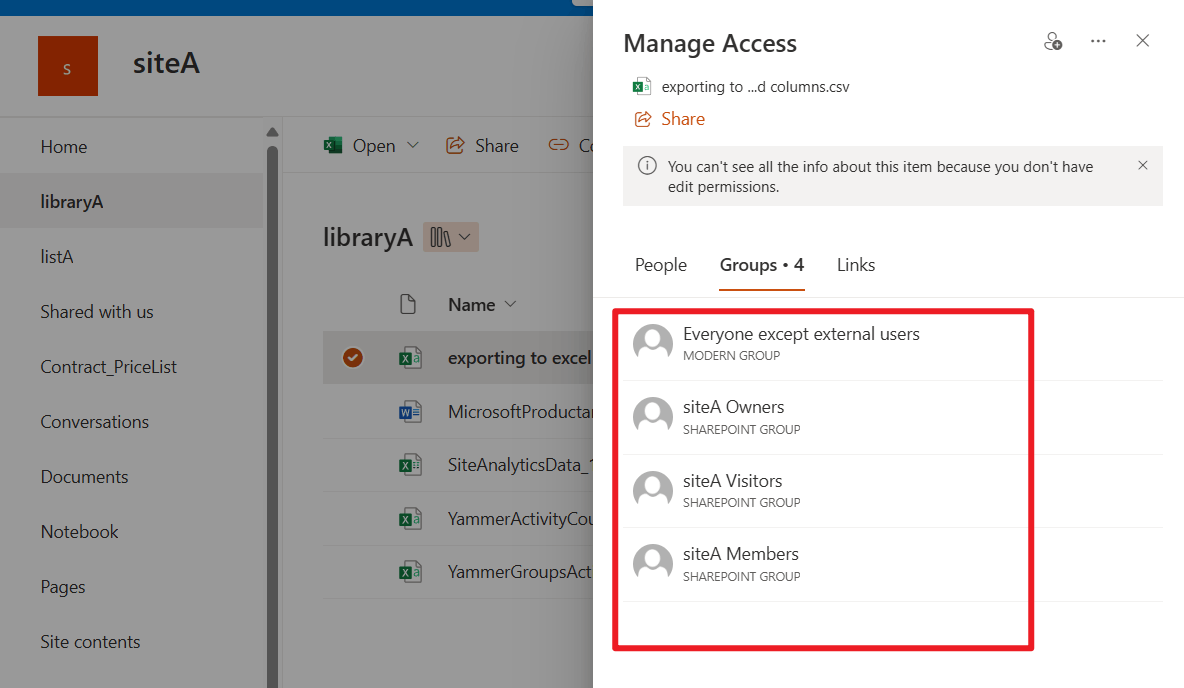This screenshot has height=688, width=1184.
Task: Click the grant access person-plus icon
Action: click(1052, 42)
